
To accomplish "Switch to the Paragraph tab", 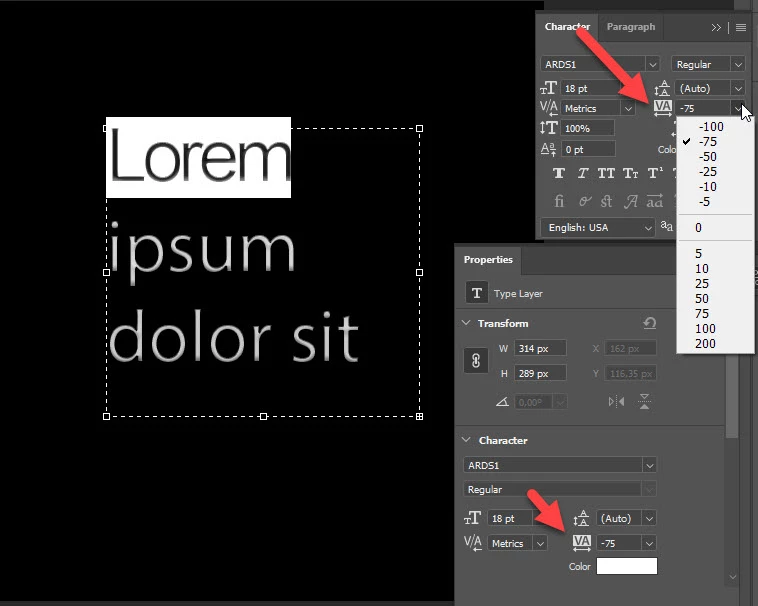I will pyautogui.click(x=630, y=27).
